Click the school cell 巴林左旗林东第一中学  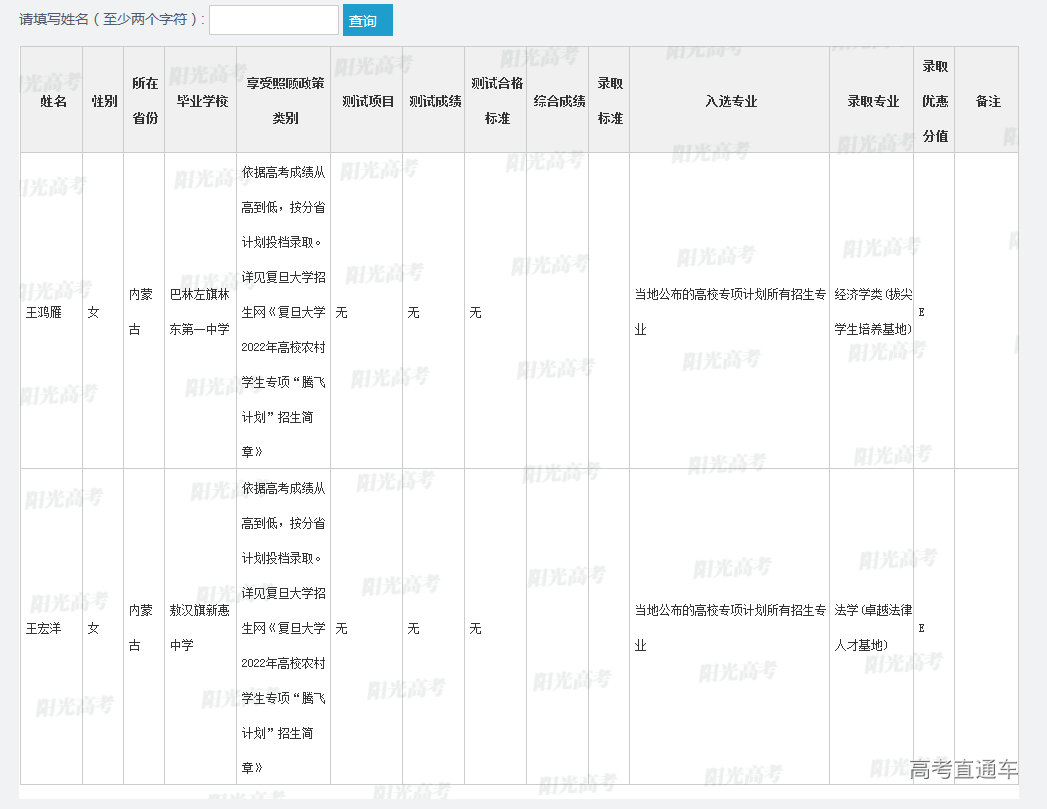[200, 312]
